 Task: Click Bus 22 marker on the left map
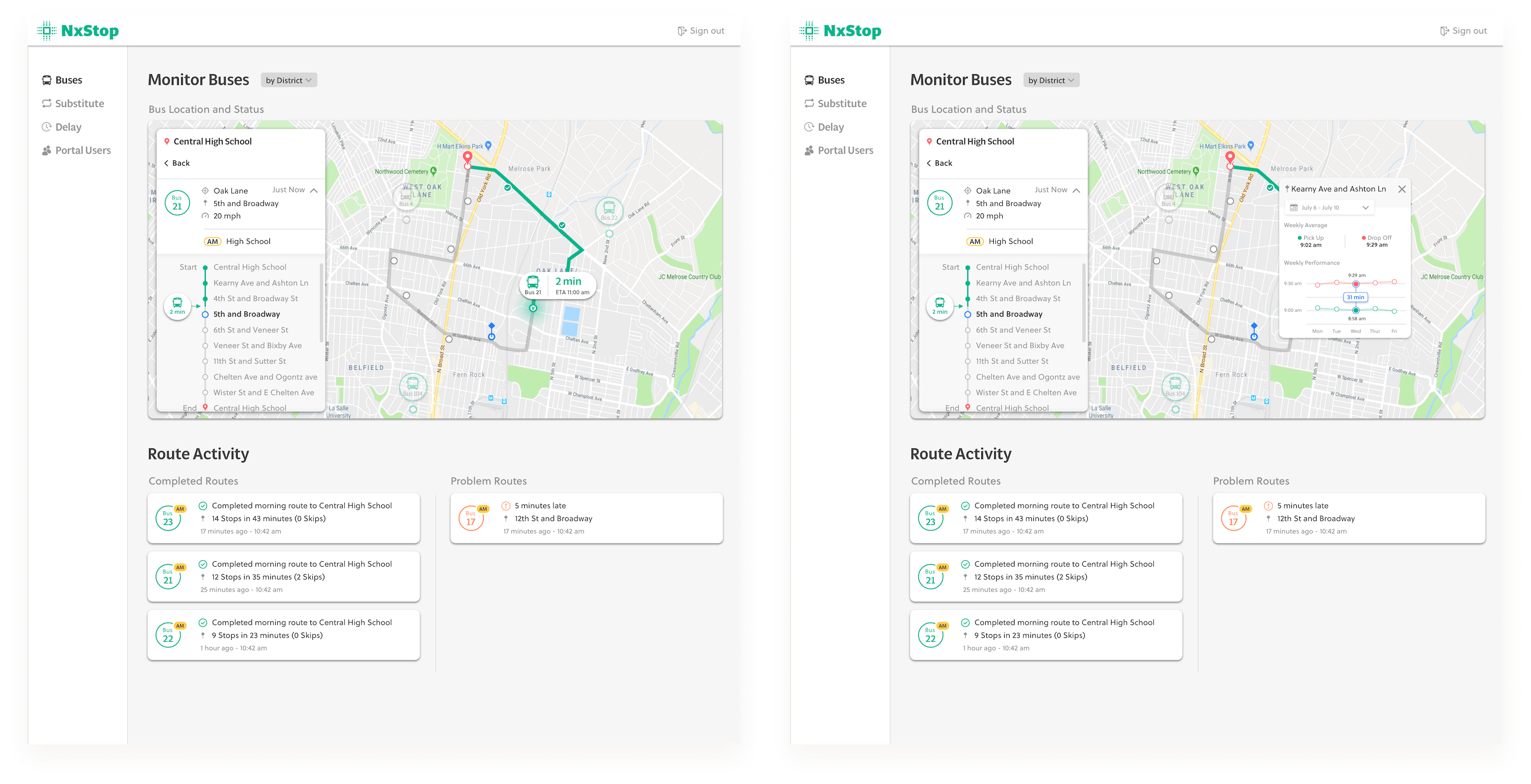coord(609,210)
